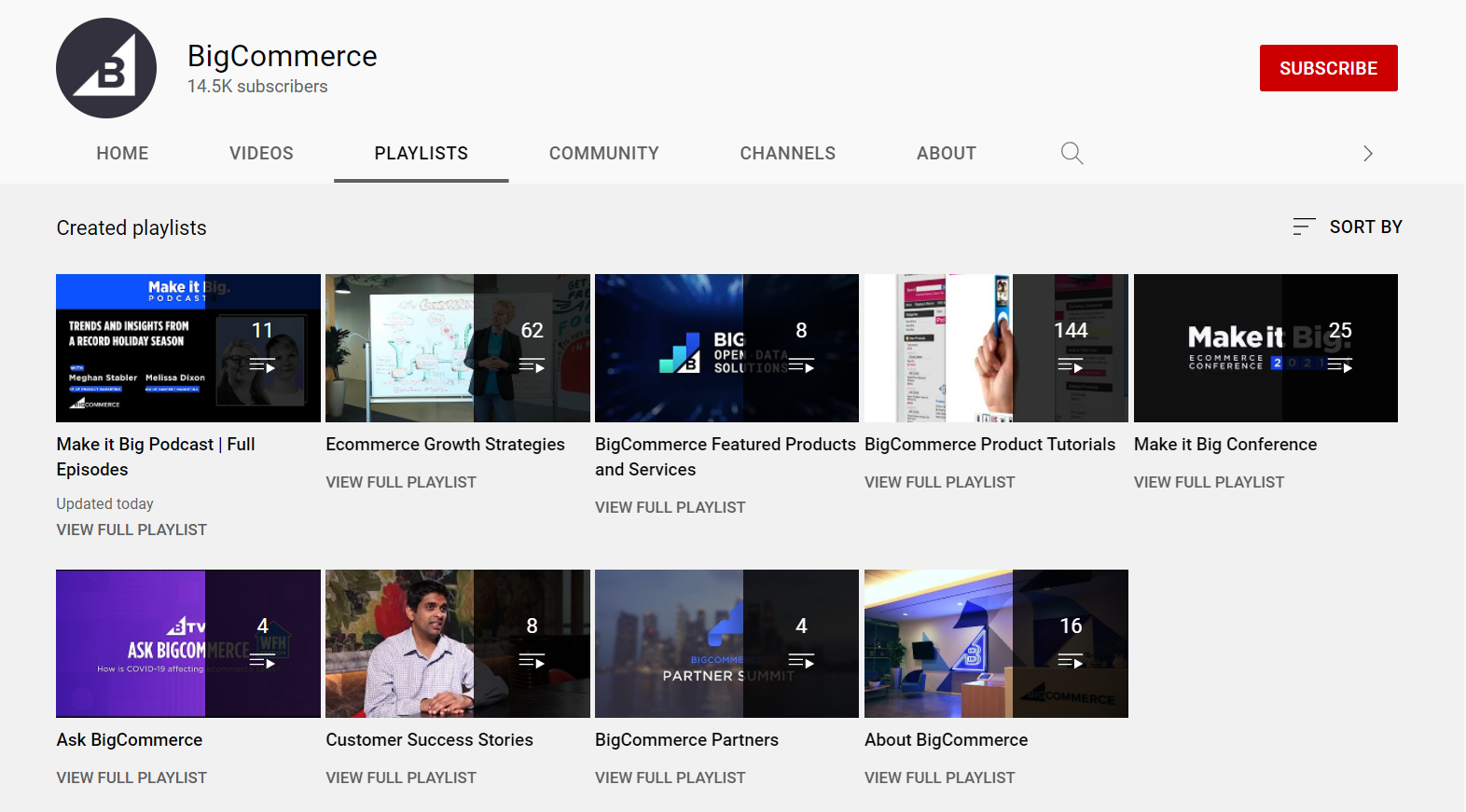
Task: Open Ecommerce Growth Strategies playlist thumbnail
Action: coord(458,348)
